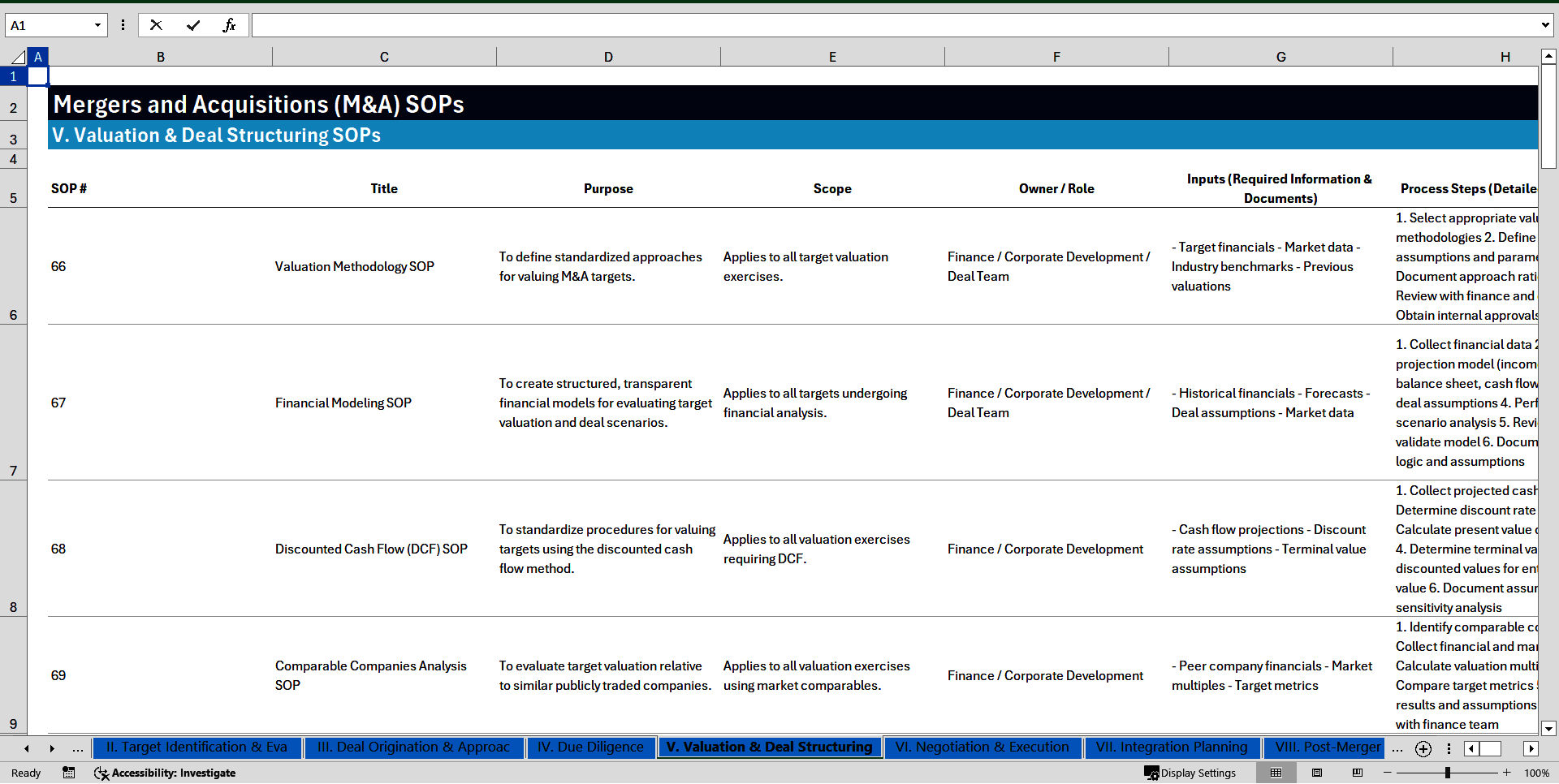Click the Select All corner triangle
Screen dimensions: 1559x784
pyautogui.click(x=18, y=57)
